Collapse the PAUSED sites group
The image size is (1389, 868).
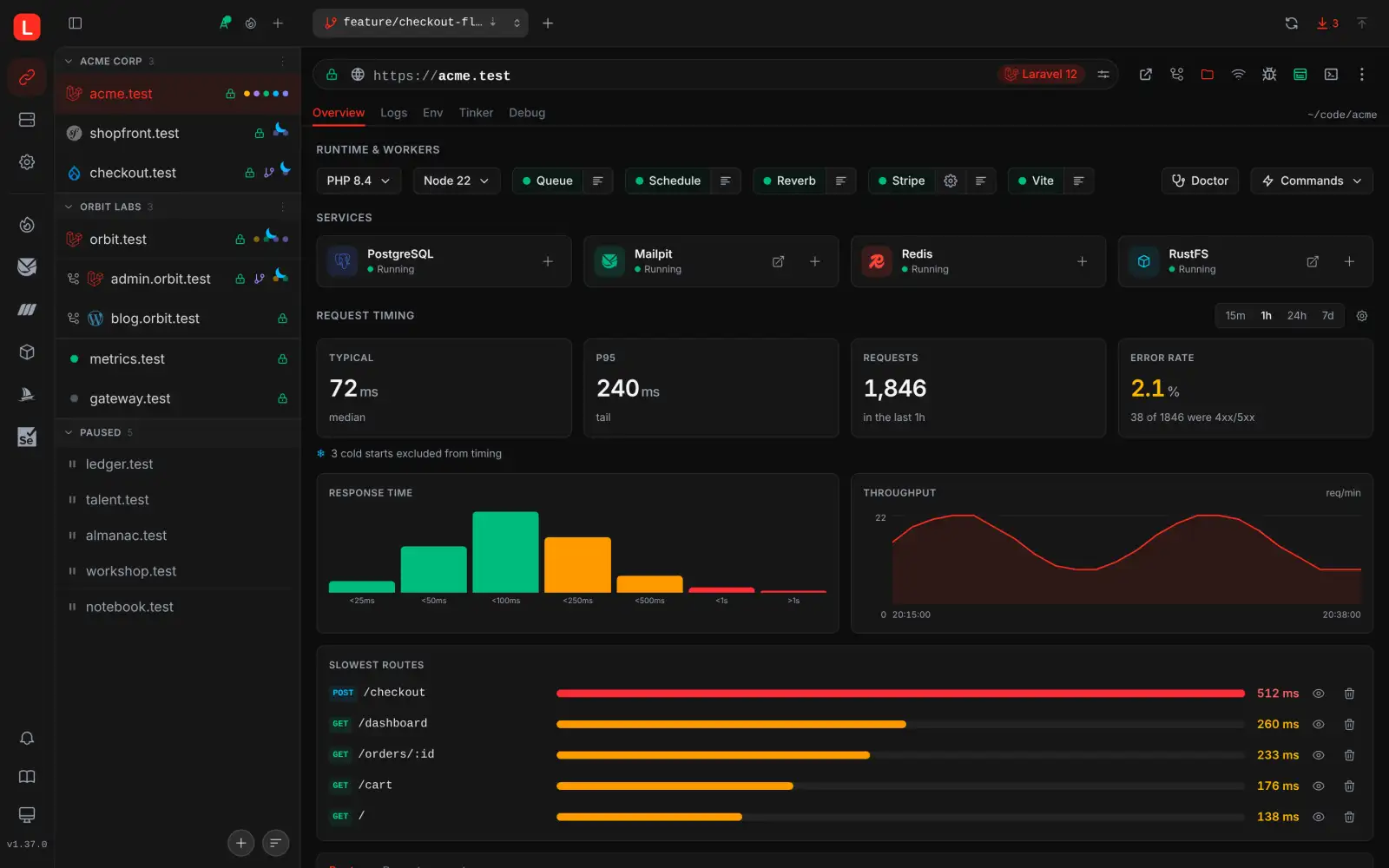point(69,432)
